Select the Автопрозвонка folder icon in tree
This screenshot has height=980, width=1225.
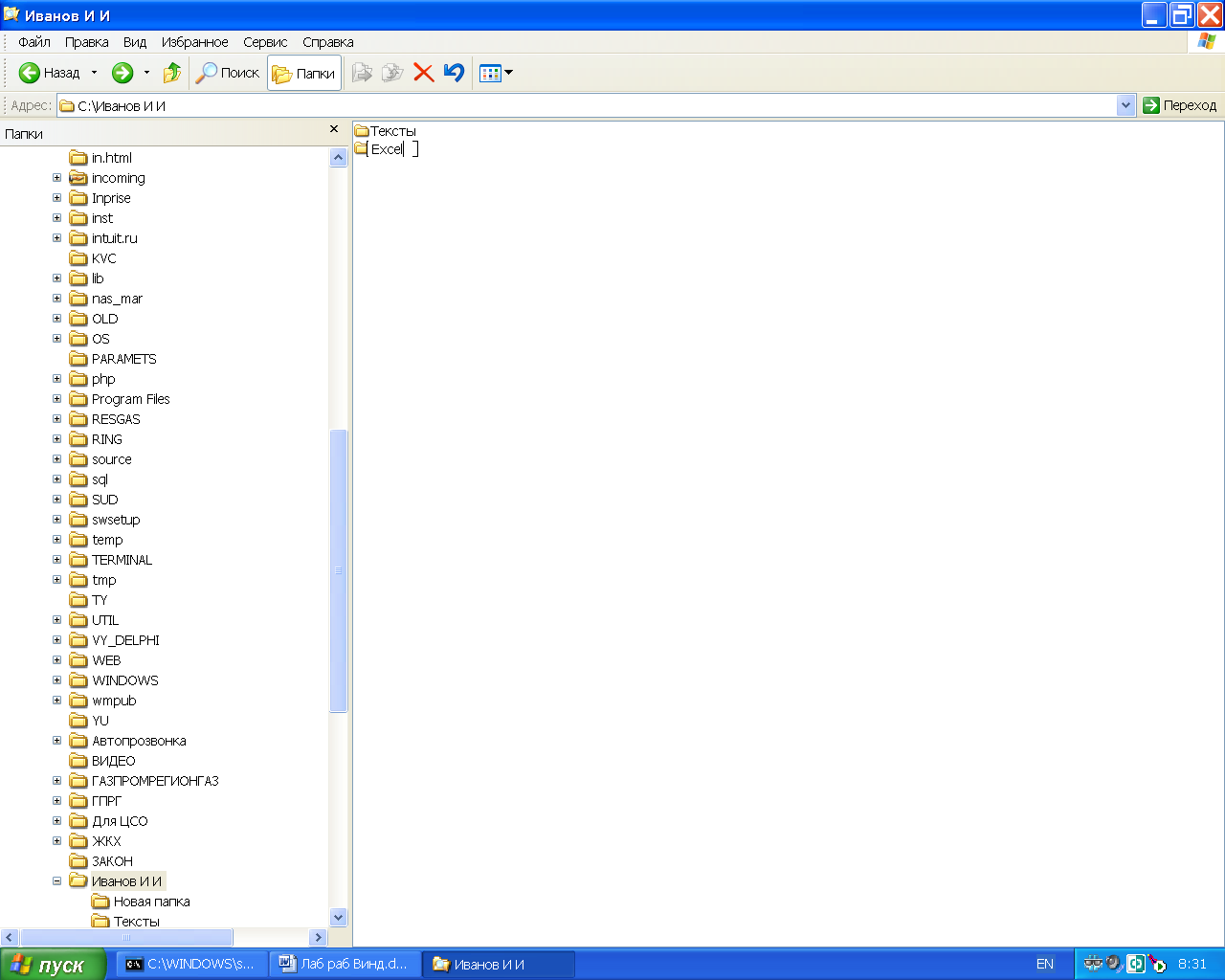tap(78, 741)
